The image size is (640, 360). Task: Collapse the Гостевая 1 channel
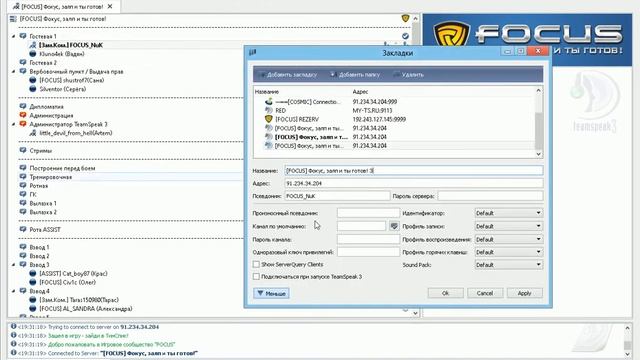[x=13, y=36]
